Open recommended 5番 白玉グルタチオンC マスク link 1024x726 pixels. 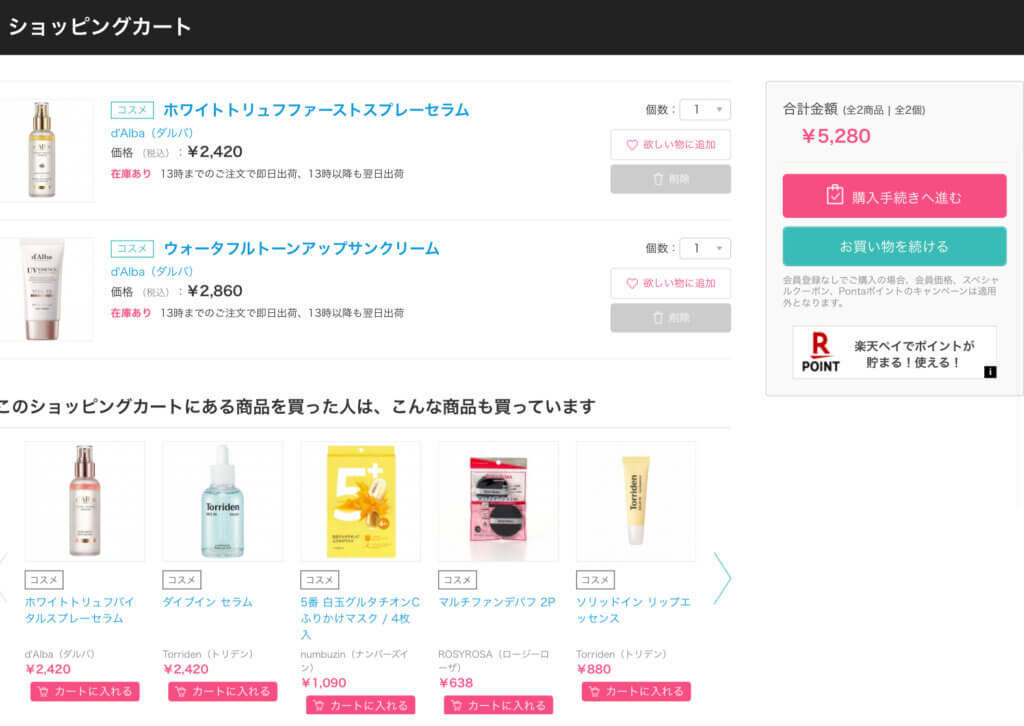[360, 618]
